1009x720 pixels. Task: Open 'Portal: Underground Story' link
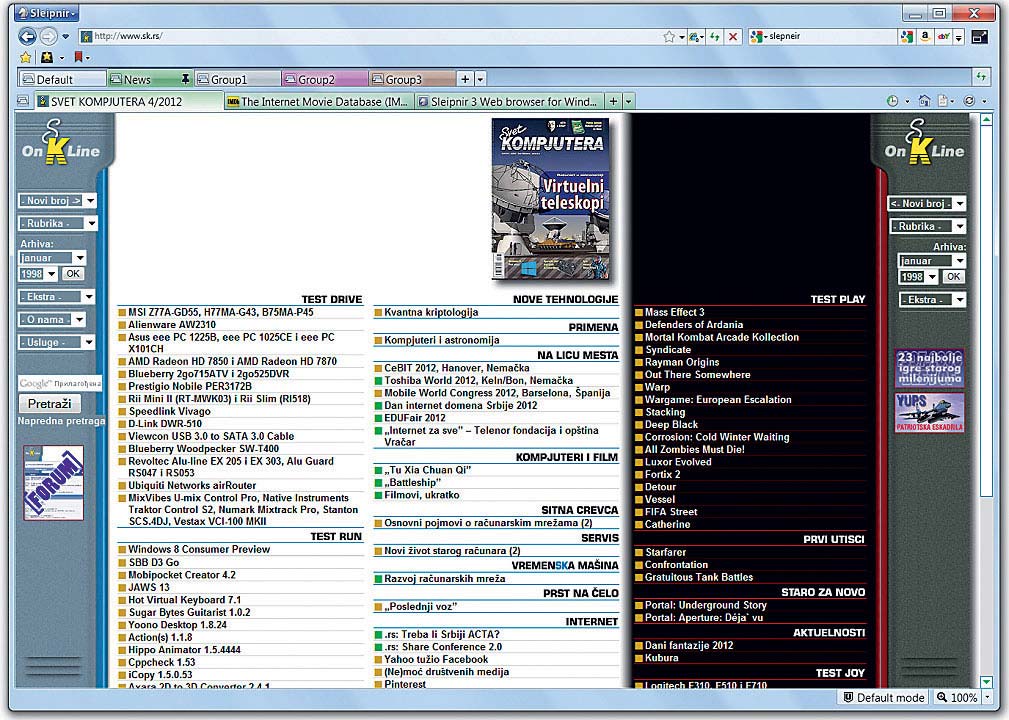click(x=705, y=605)
